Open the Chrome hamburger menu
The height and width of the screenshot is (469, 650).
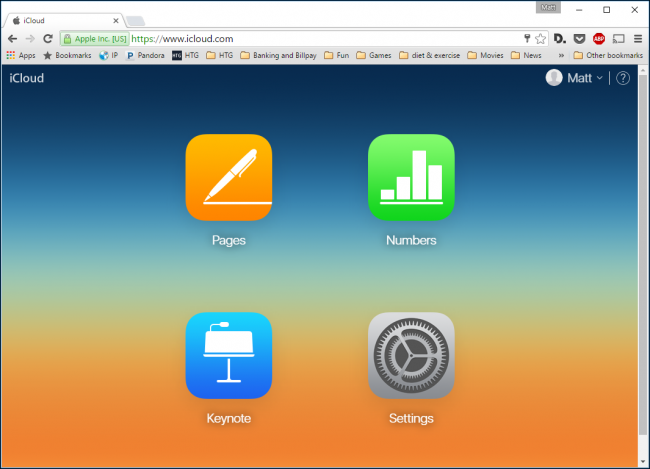point(638,39)
